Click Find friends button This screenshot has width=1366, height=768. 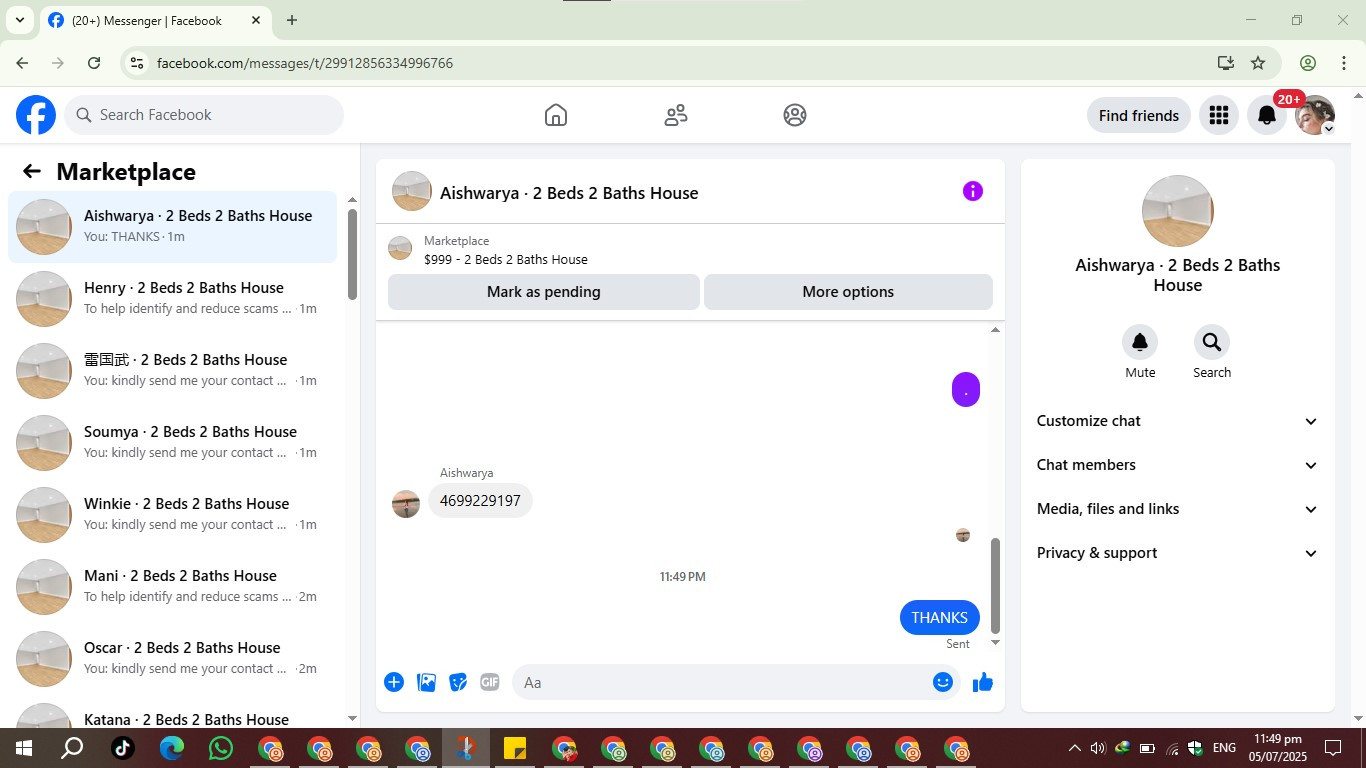click(1139, 115)
